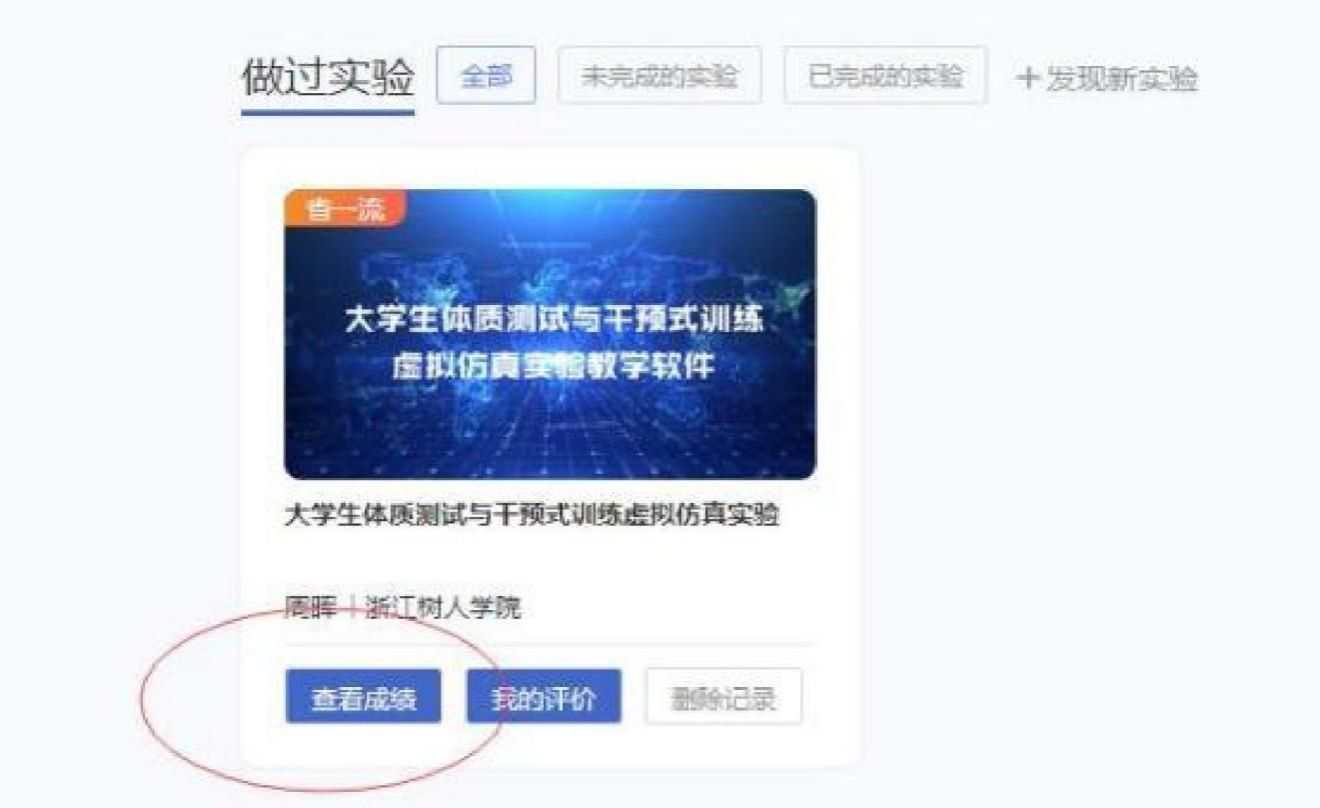This screenshot has height=808, width=1320.
Task: Click the 查看成绩 button
Action: pos(362,696)
